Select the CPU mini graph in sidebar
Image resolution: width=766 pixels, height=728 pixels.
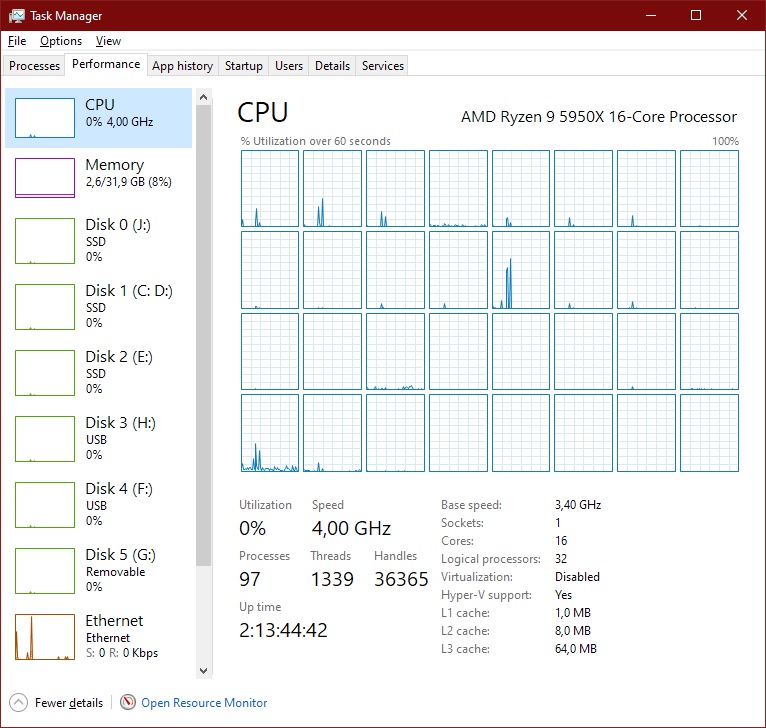(x=45, y=118)
